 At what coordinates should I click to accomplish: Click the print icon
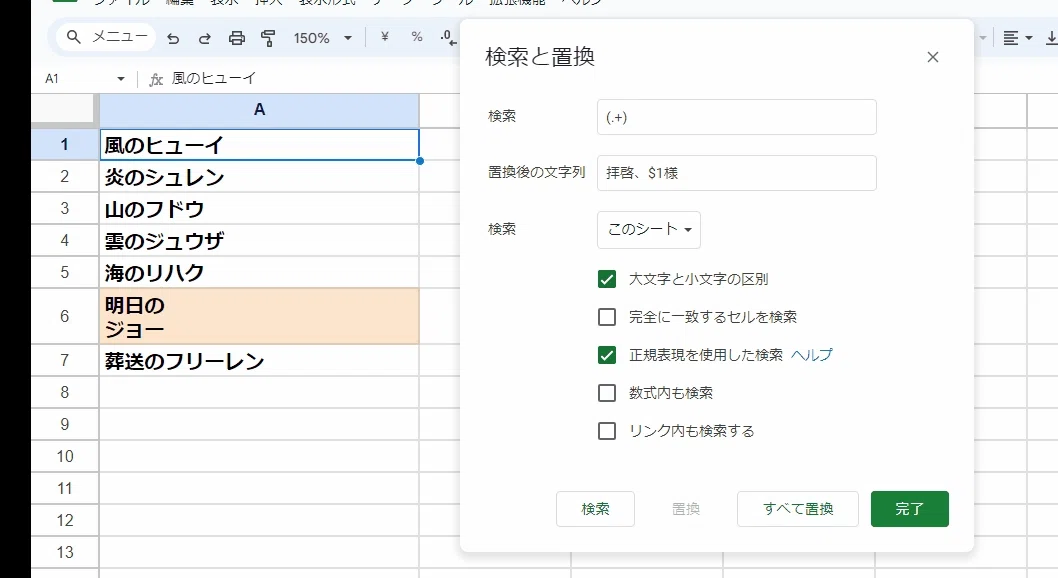pyautogui.click(x=236, y=38)
